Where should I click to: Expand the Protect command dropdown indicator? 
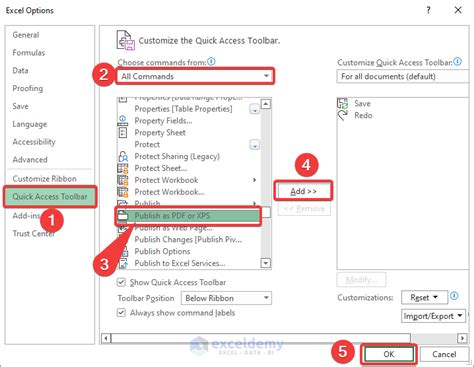tap(255, 145)
